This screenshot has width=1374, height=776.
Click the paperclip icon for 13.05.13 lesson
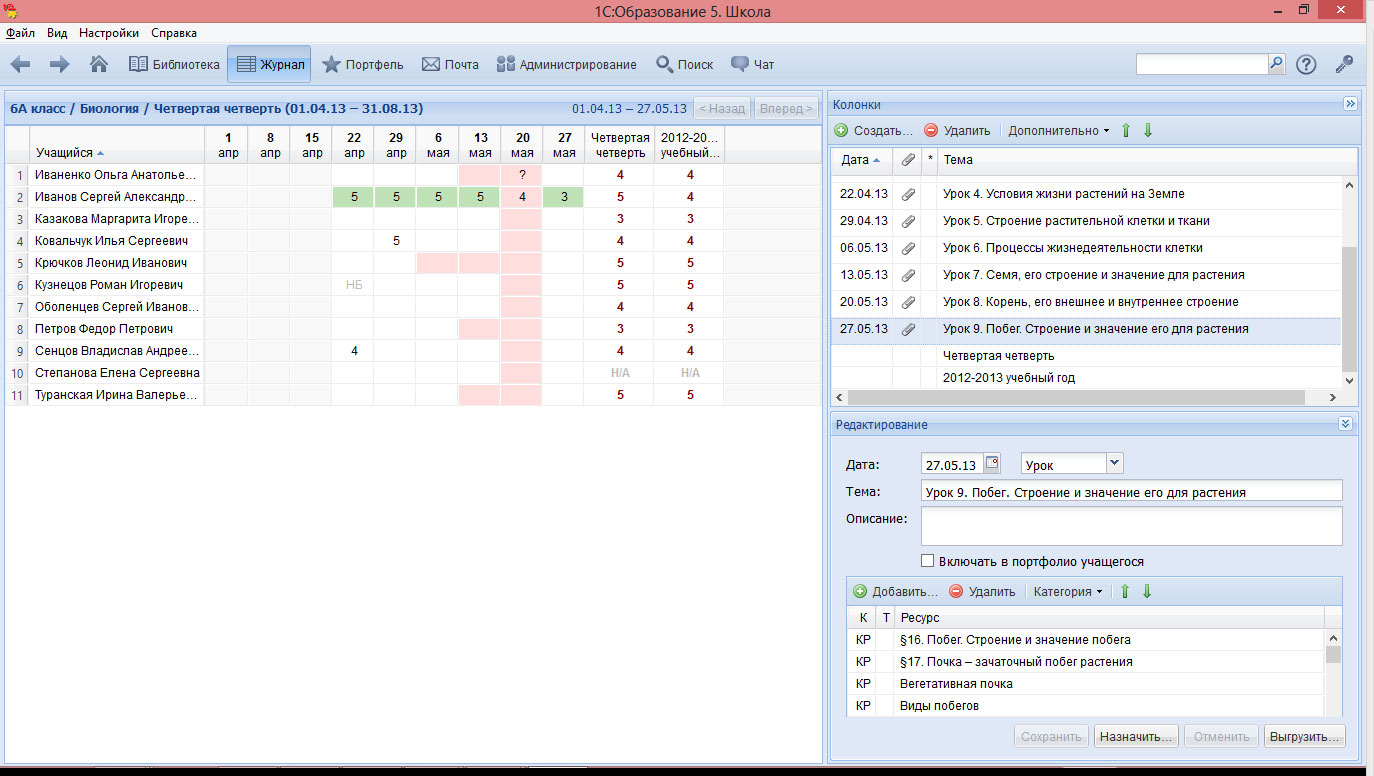pyautogui.click(x=908, y=275)
